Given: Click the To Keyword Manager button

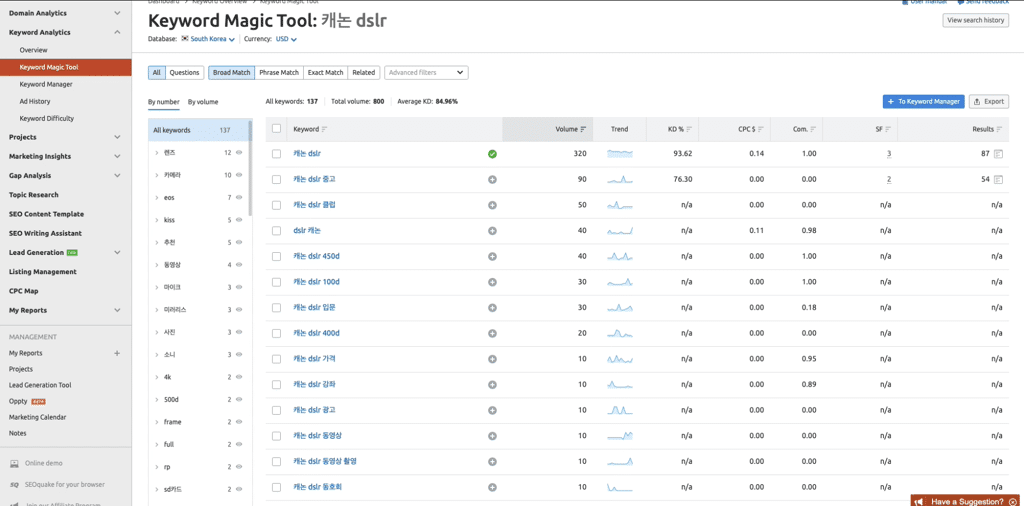Looking at the screenshot, I should (x=923, y=101).
